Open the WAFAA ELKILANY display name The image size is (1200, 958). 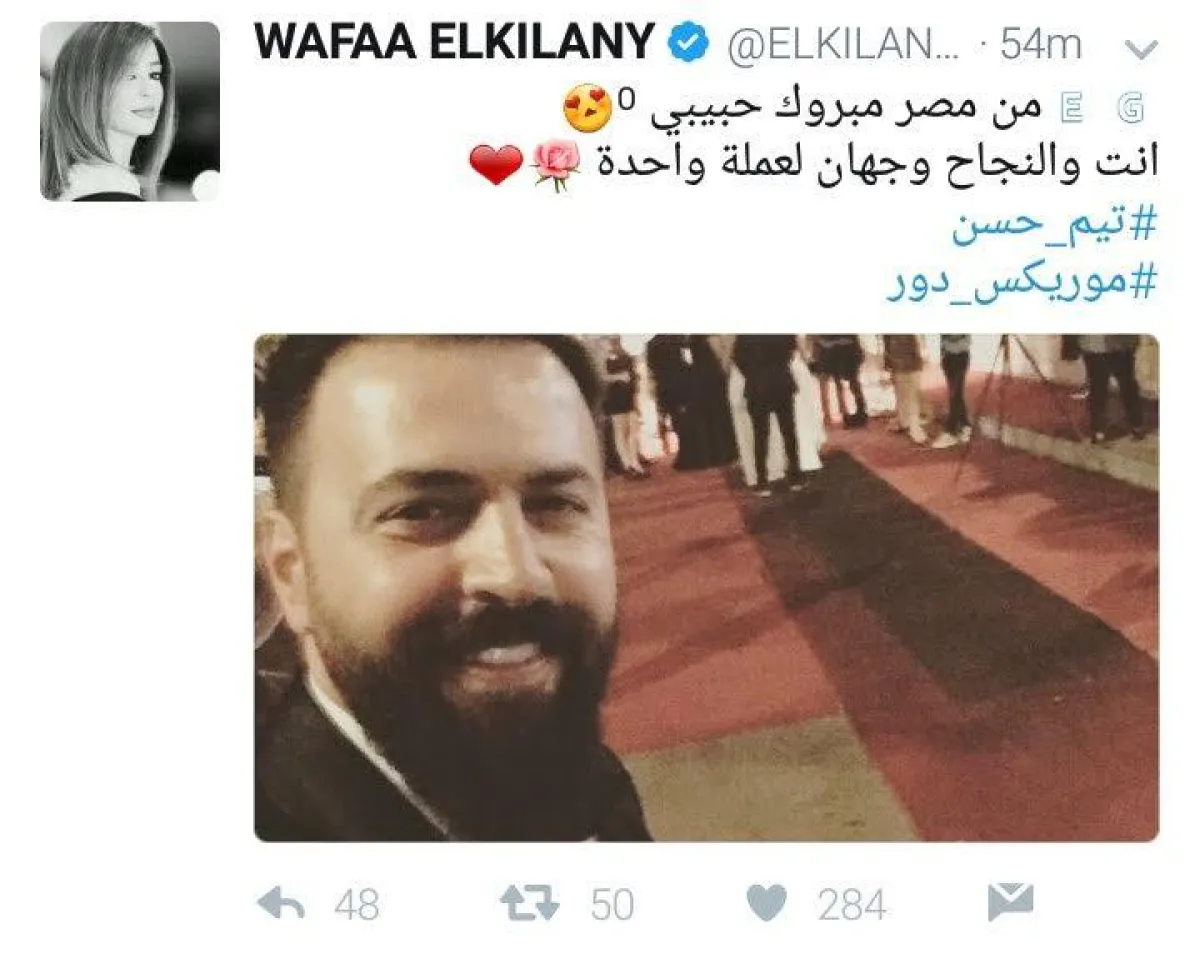[x=455, y=46]
